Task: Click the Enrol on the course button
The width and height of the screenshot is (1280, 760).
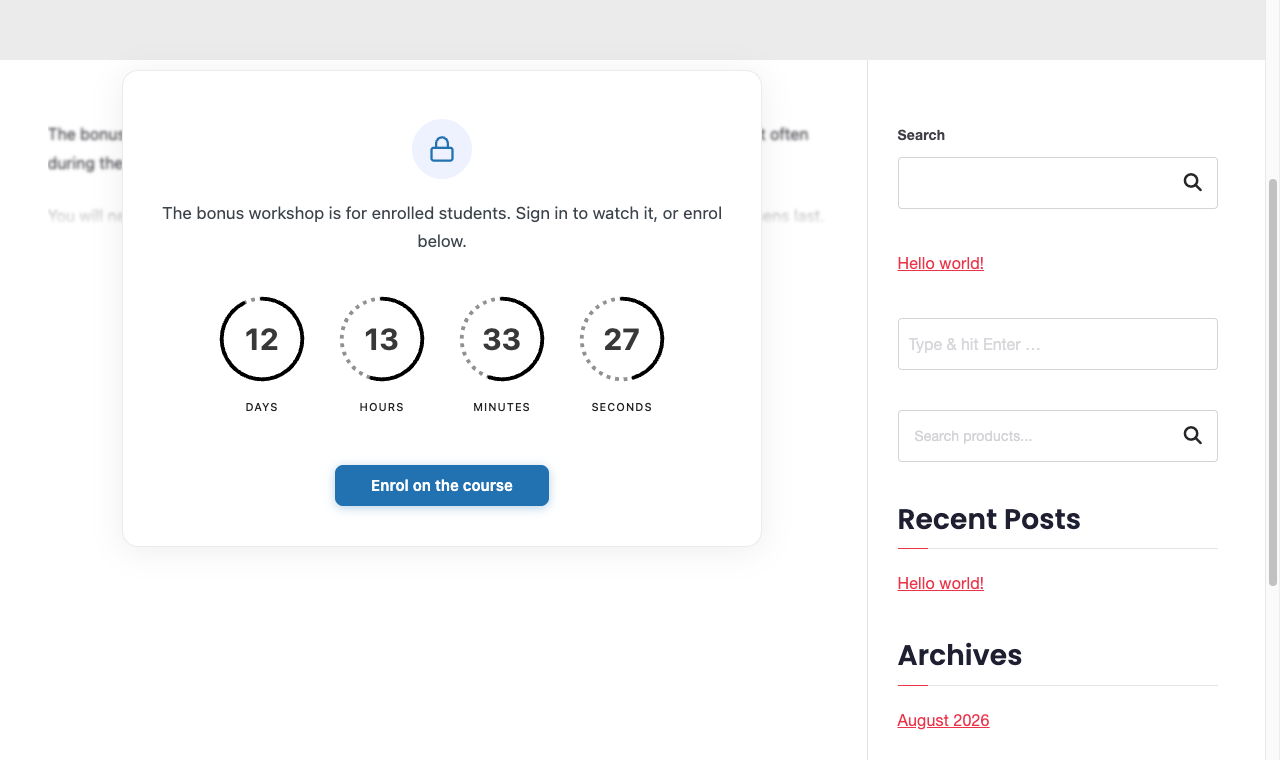Action: pos(442,485)
